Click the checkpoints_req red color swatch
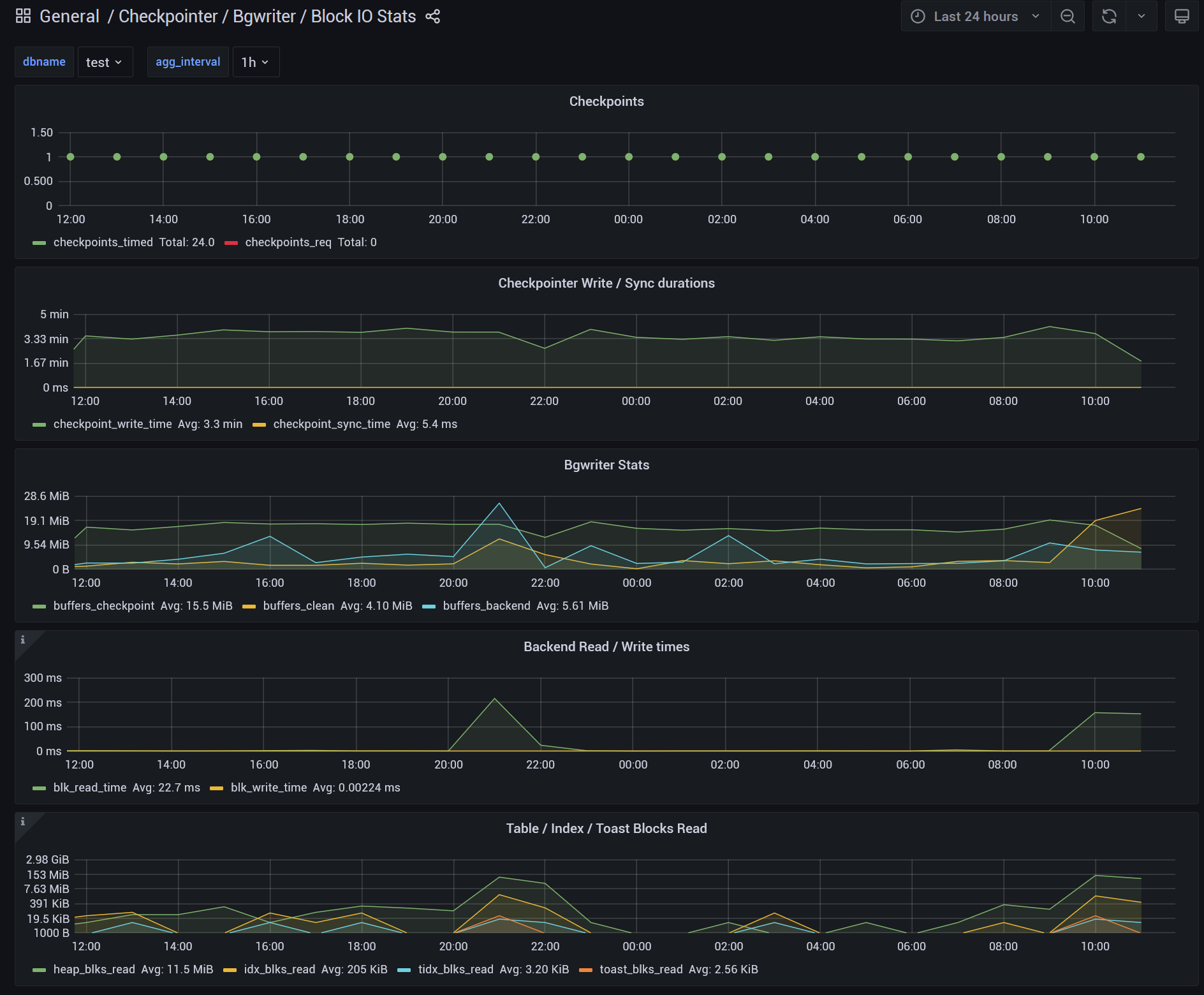This screenshot has height=995, width=1204. click(231, 243)
